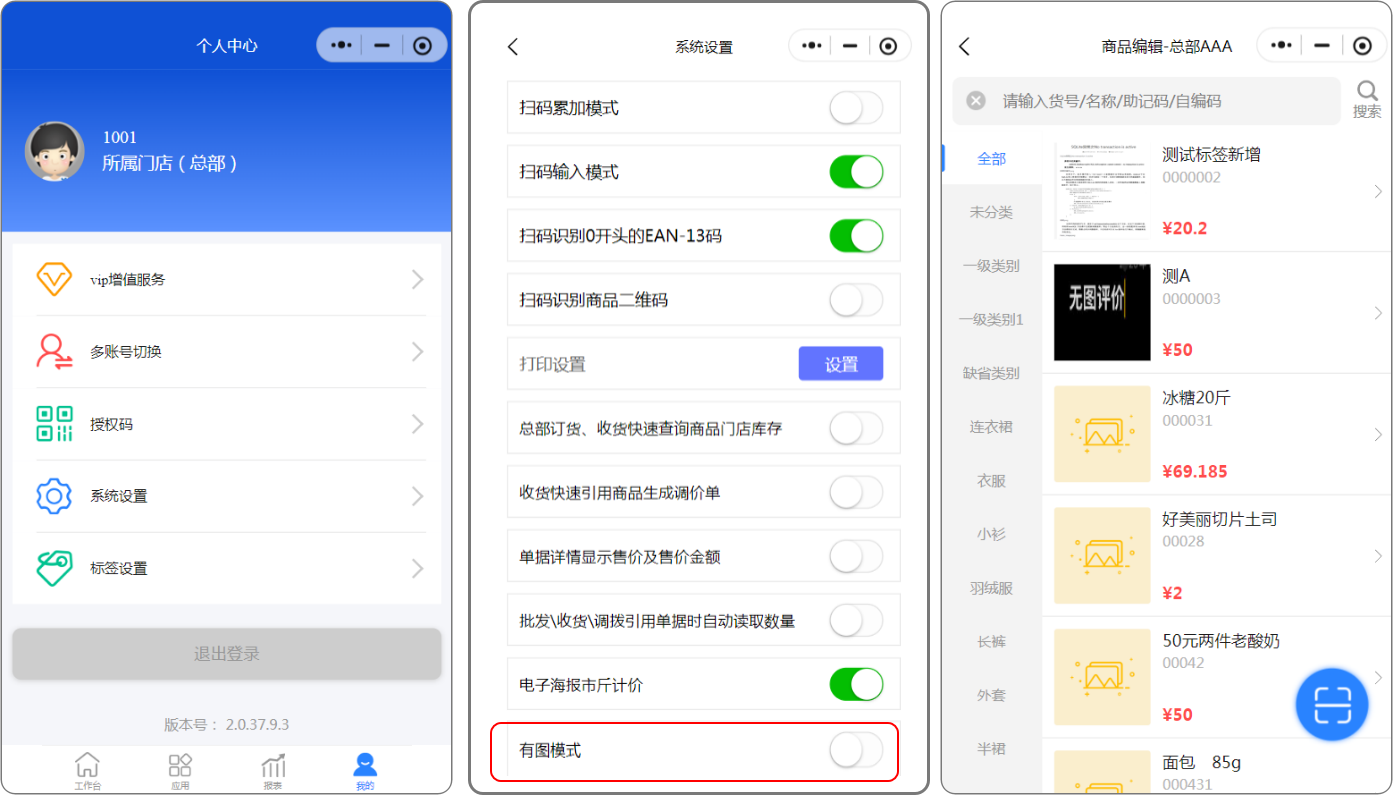Select the 一级类别 category
This screenshot has height=795, width=1393.
pos(992,266)
